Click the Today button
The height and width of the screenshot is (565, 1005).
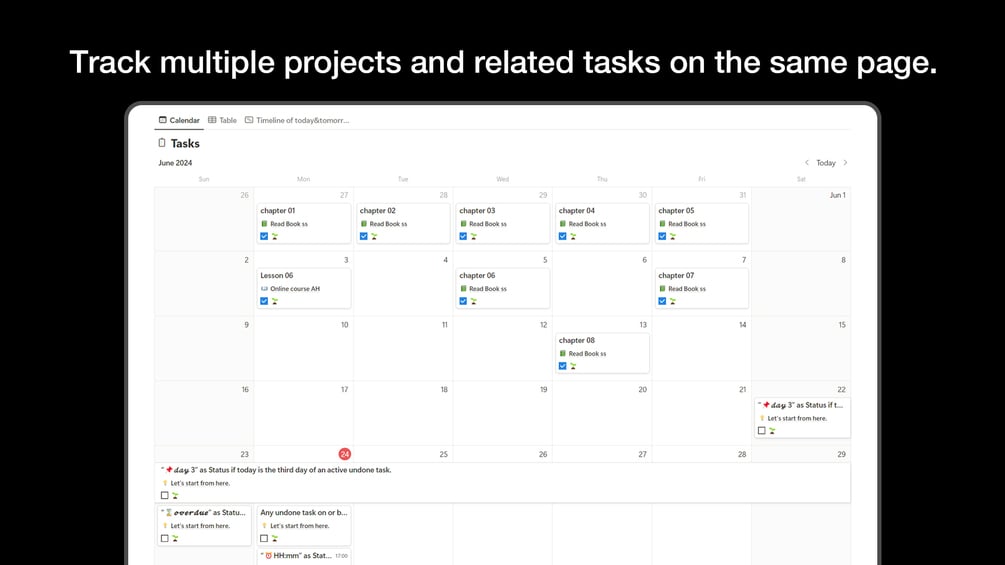click(826, 163)
